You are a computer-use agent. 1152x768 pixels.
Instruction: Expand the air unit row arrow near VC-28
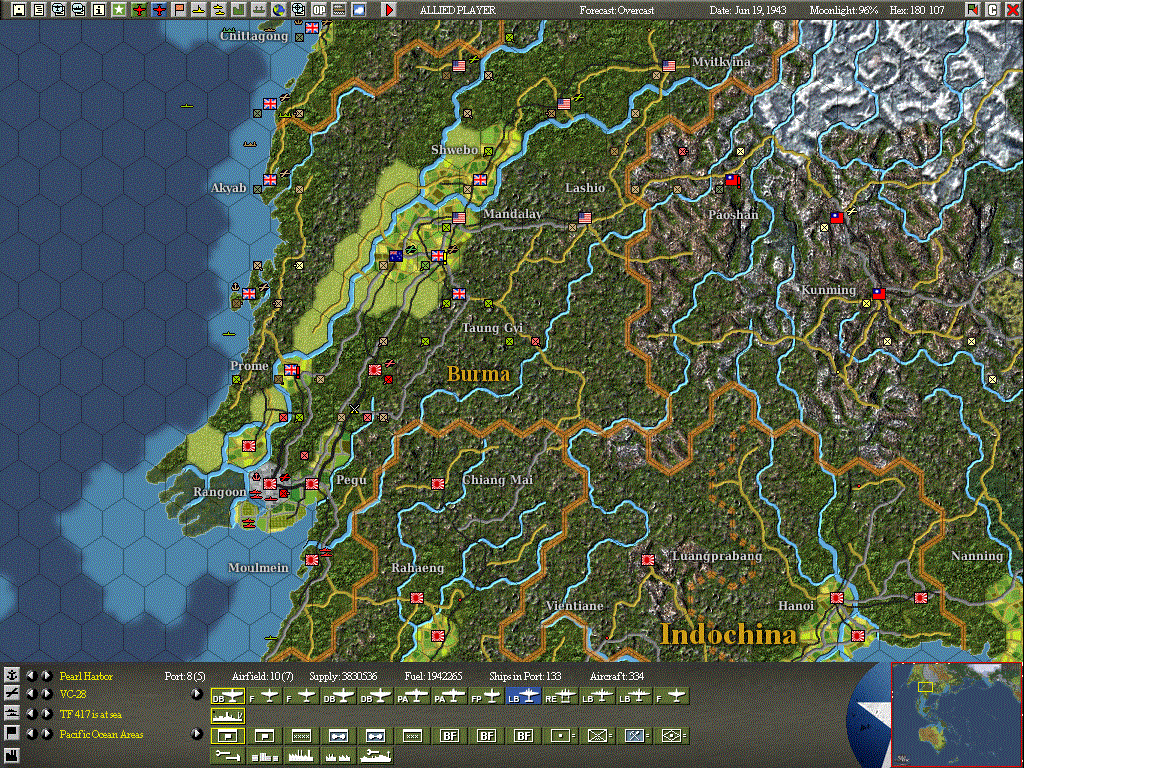click(x=196, y=694)
